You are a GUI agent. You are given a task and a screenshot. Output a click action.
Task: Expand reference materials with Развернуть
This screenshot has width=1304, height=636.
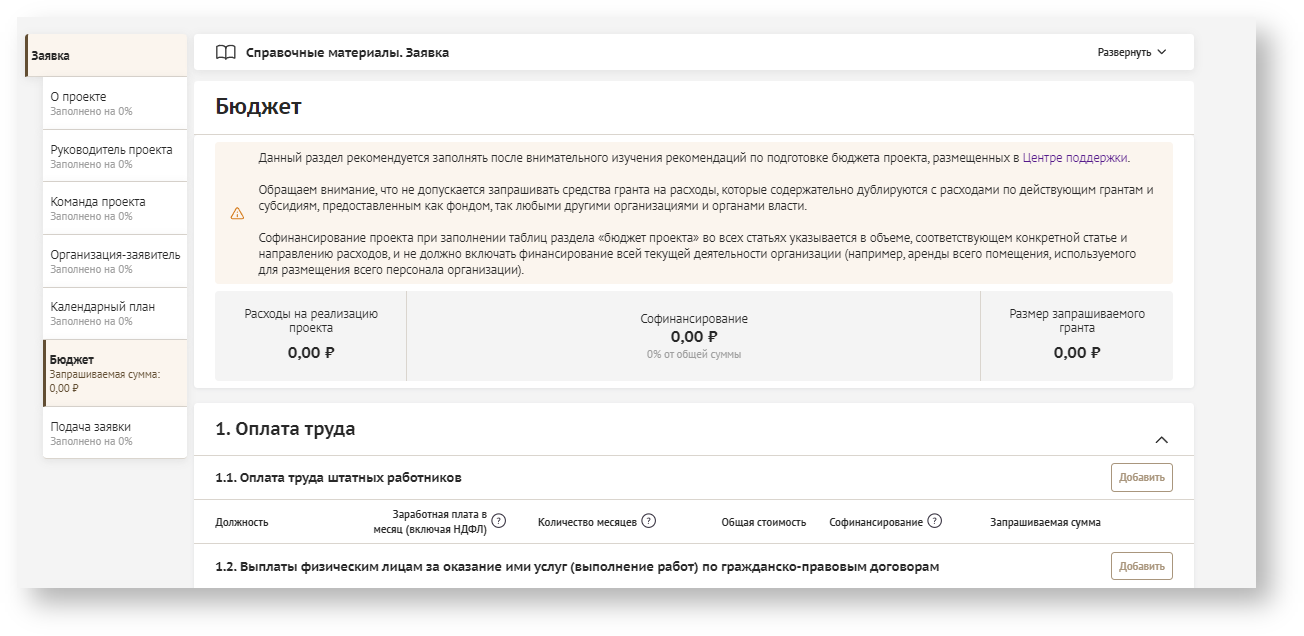pos(1131,53)
